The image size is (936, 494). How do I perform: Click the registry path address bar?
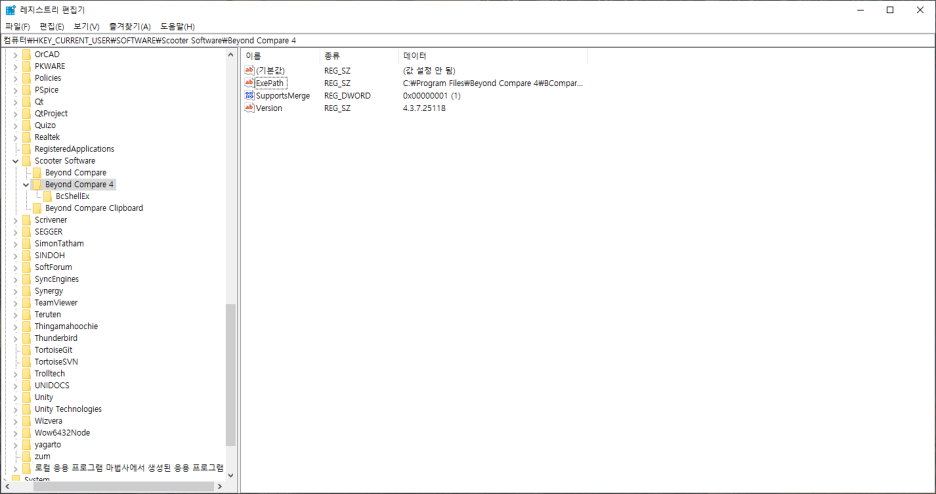[468, 41]
